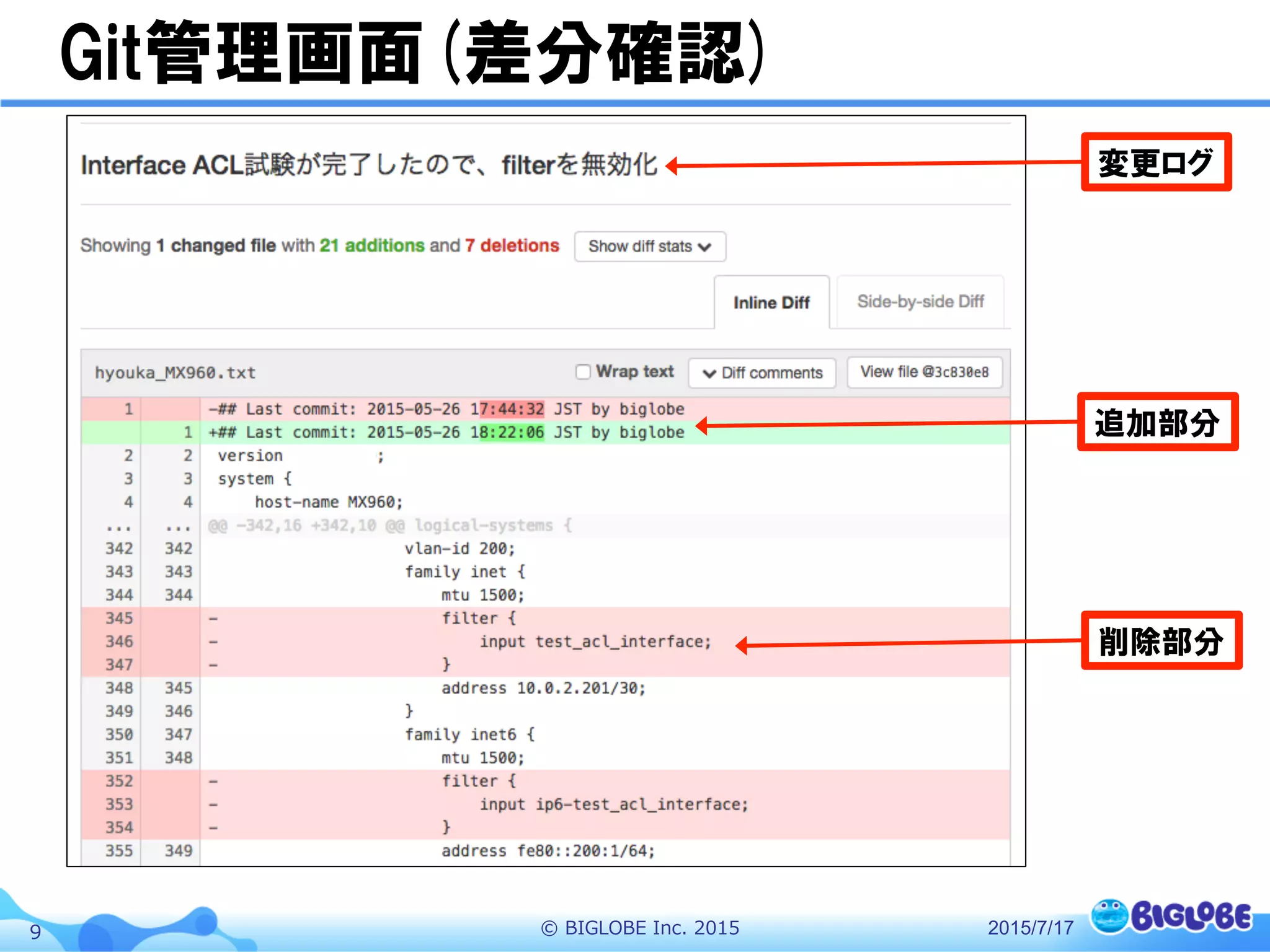Viewport: 1270px width, 952px height.
Task: Toggle the Diff comments button
Action: (x=762, y=373)
